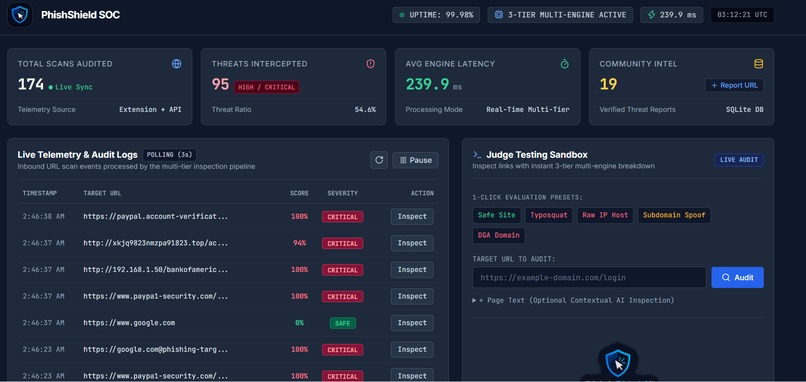
Task: Select the Safe Site preset
Action: (x=497, y=215)
